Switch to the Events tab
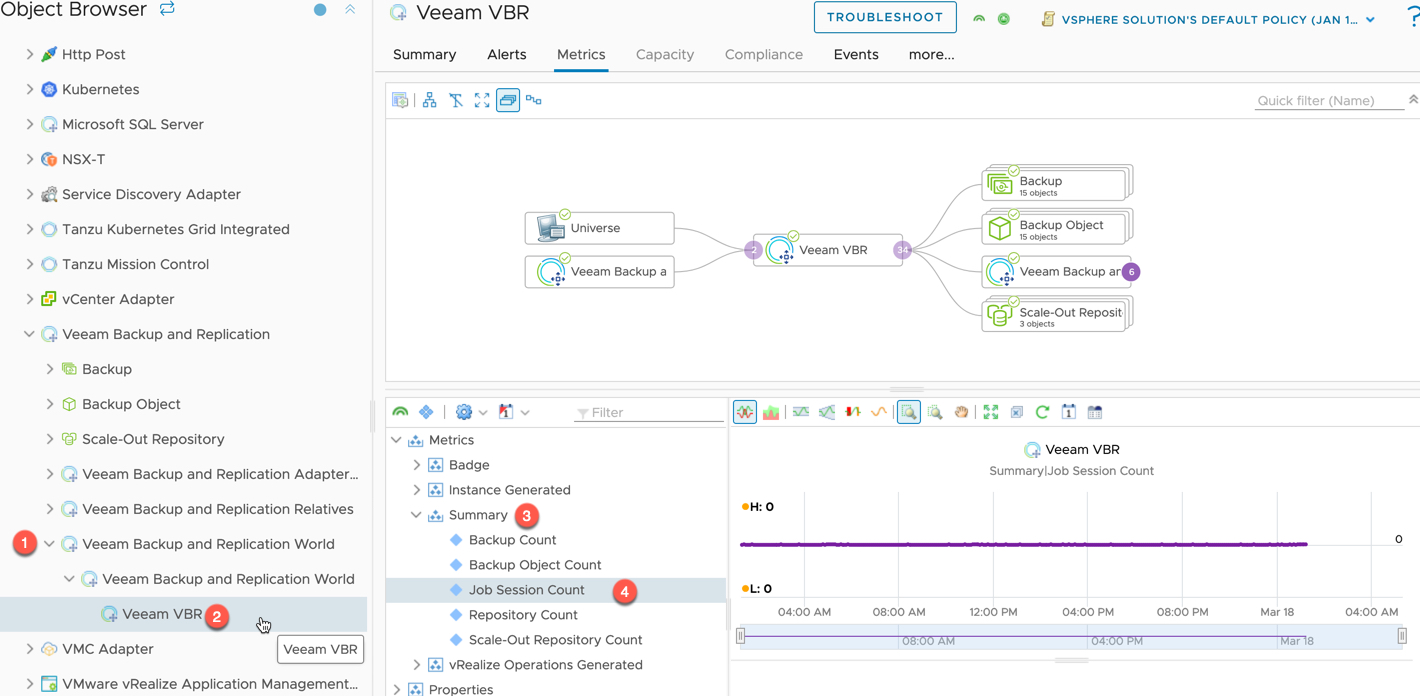Viewport: 1420px width, 696px height. pyautogui.click(x=856, y=55)
